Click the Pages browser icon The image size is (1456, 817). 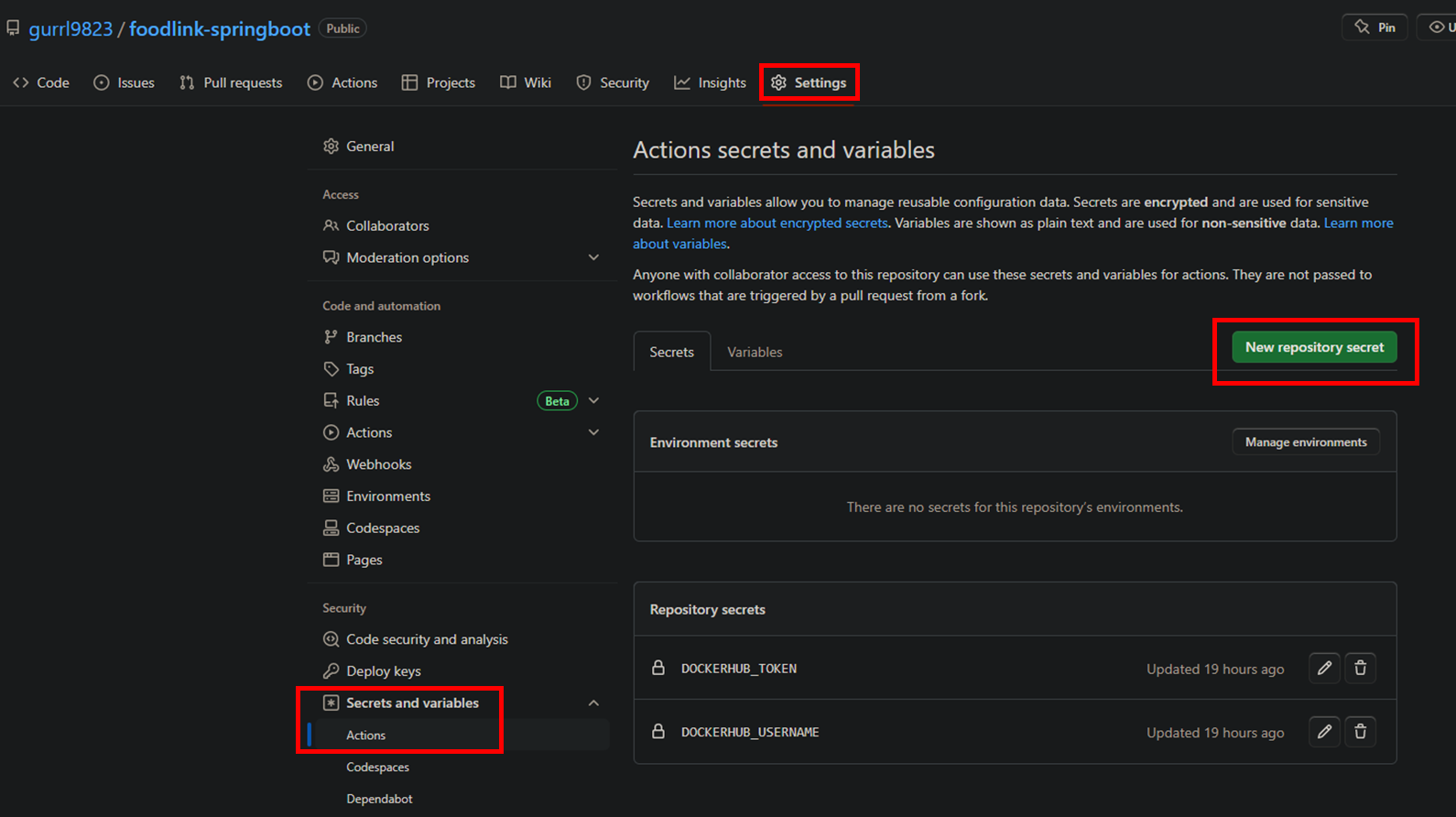[x=331, y=560]
